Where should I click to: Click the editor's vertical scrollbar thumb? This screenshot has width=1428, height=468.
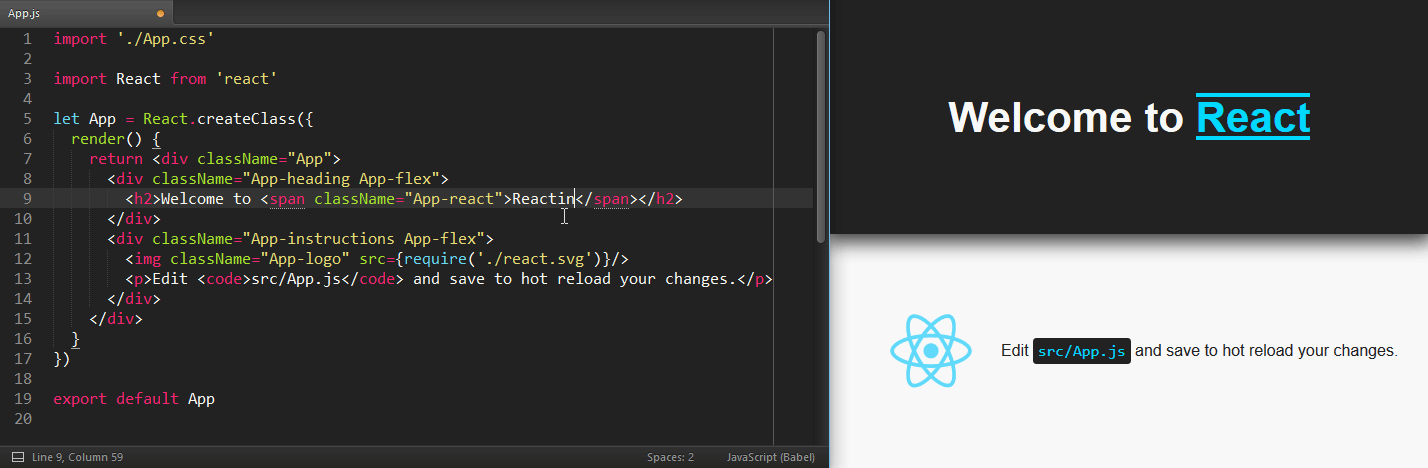pos(821,135)
